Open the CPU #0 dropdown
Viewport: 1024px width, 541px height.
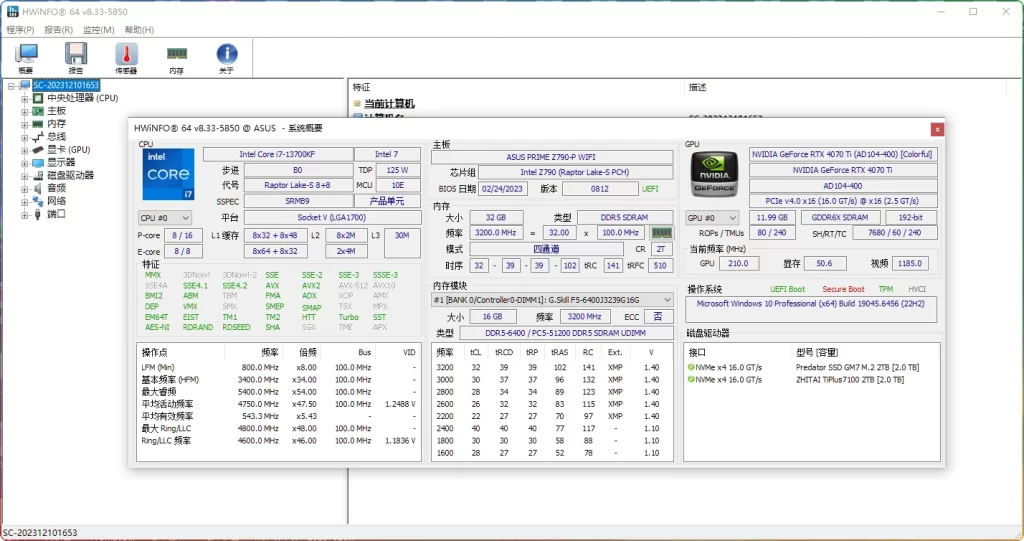[x=164, y=218]
